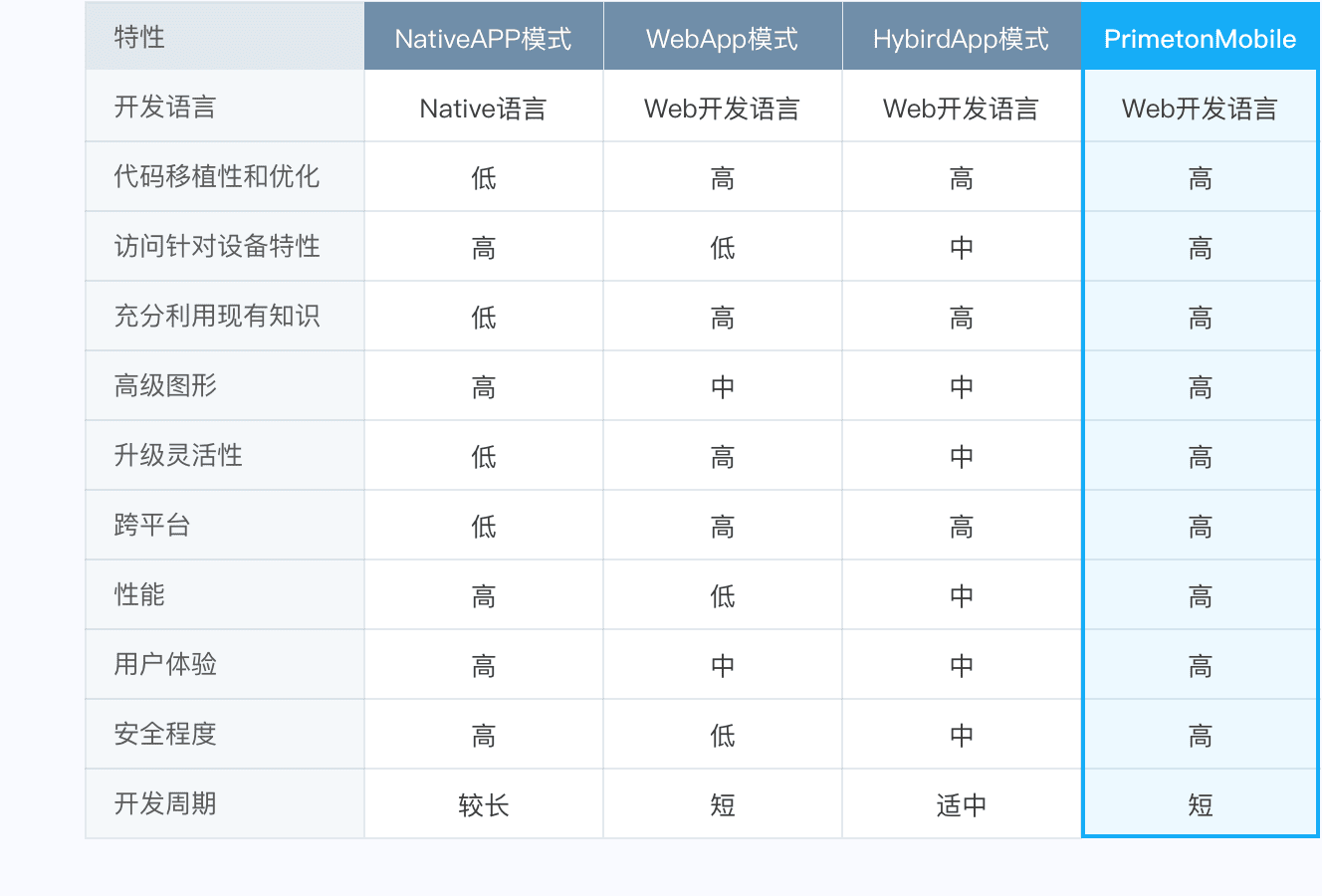
Task: Click the NativeAPP模式 column header
Action: pos(483,39)
